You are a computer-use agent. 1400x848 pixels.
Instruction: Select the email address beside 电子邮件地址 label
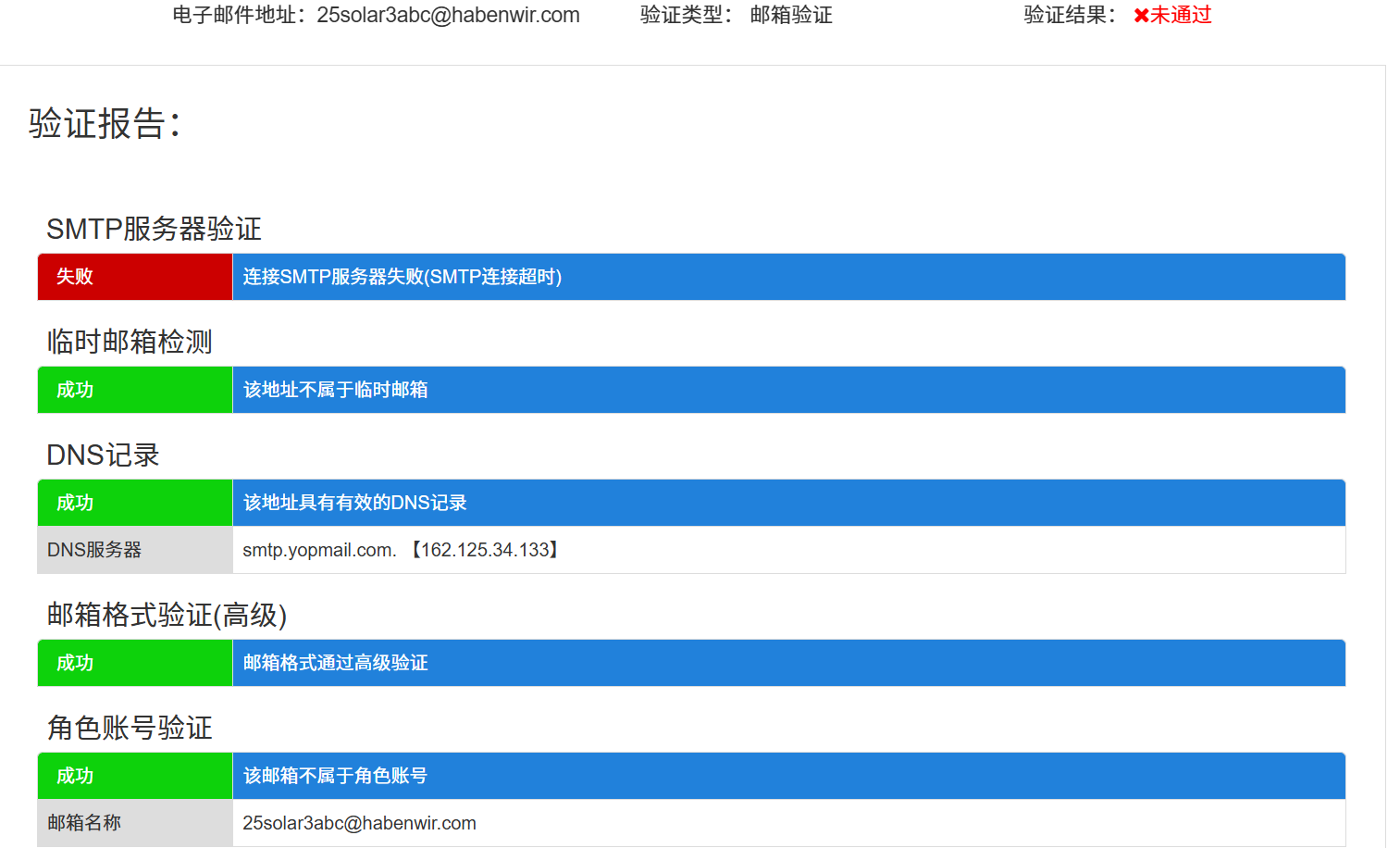[448, 15]
